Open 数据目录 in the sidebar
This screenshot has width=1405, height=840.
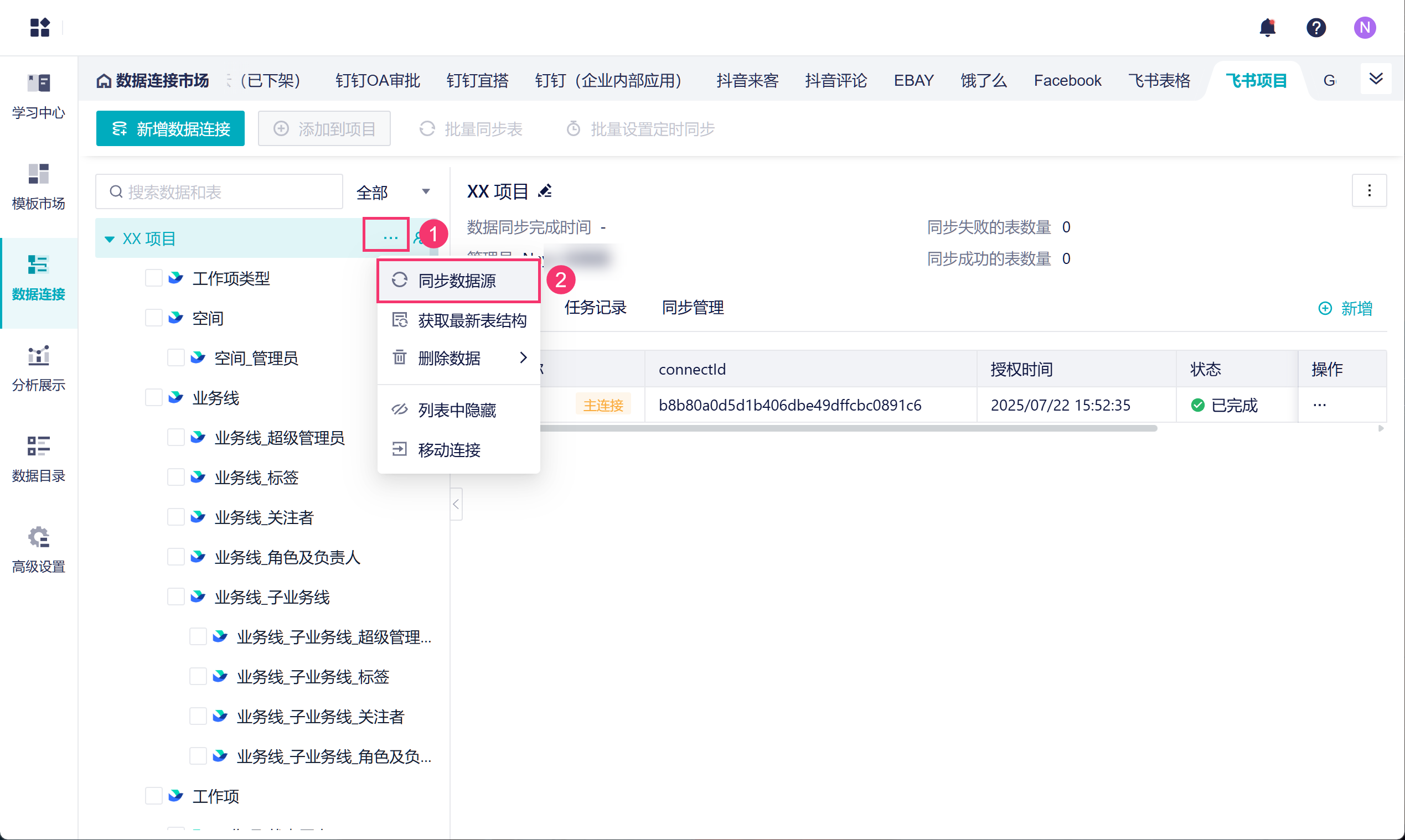click(39, 459)
